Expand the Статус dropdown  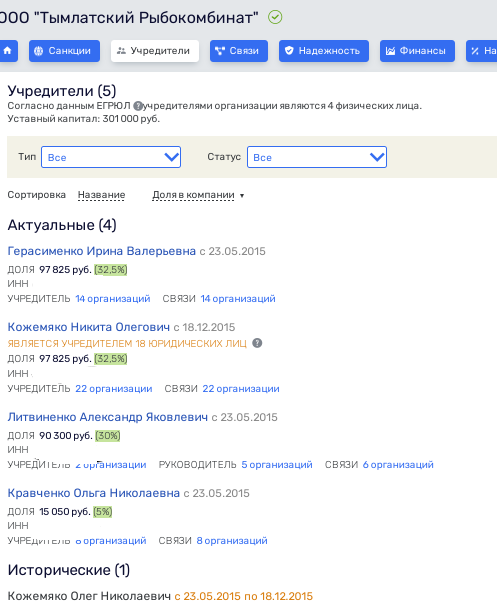[317, 157]
